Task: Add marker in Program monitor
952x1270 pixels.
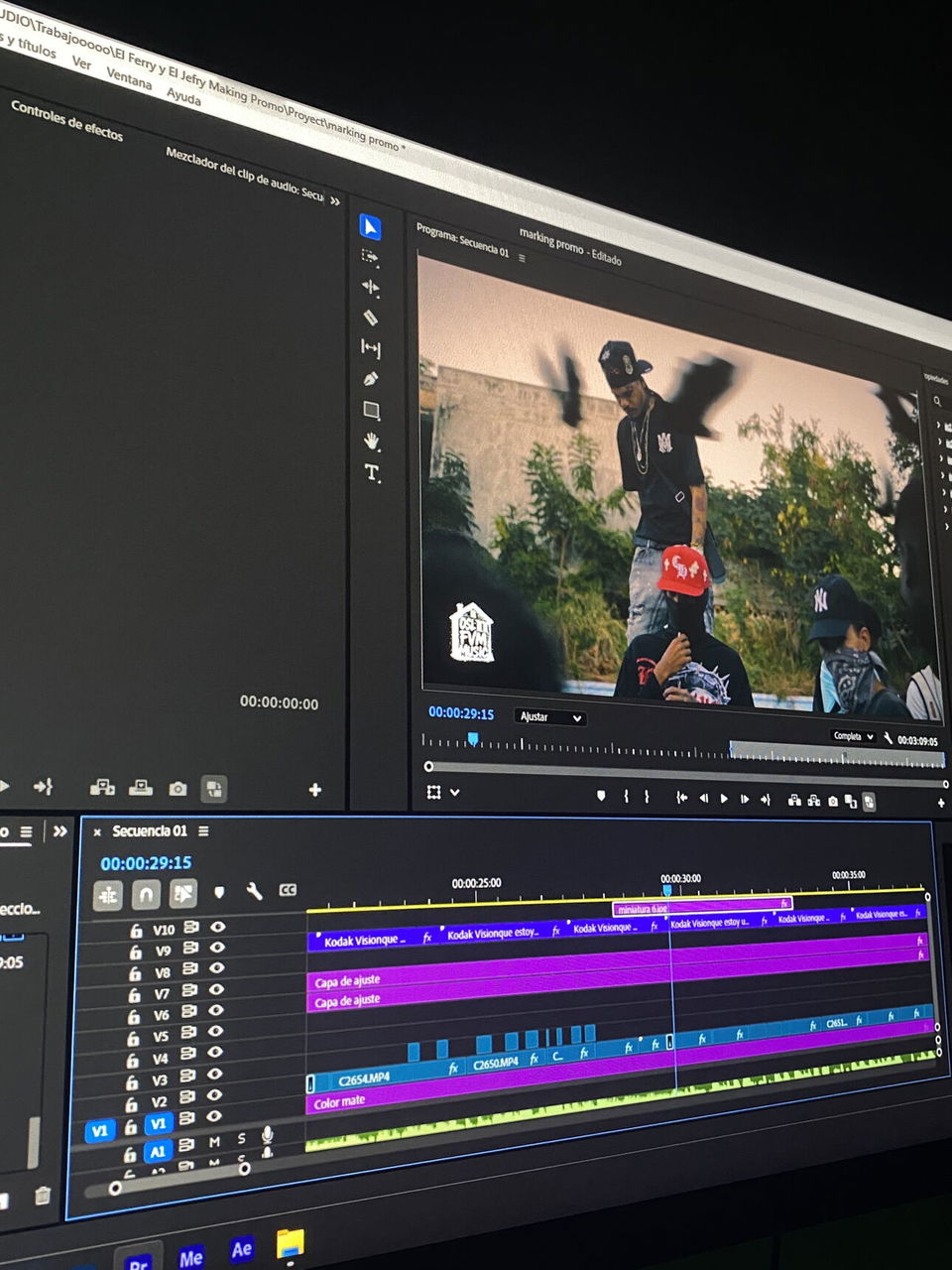Action: 601,796
